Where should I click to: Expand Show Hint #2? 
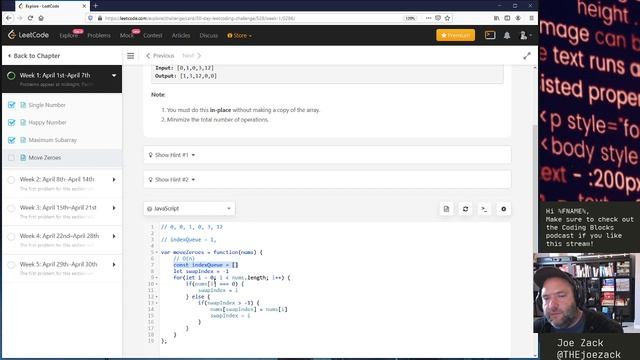pos(327,180)
